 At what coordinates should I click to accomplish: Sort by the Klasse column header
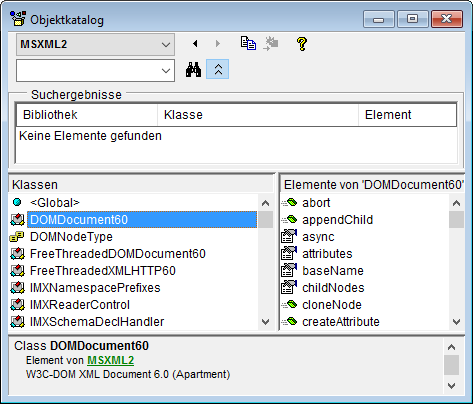[x=258, y=115]
